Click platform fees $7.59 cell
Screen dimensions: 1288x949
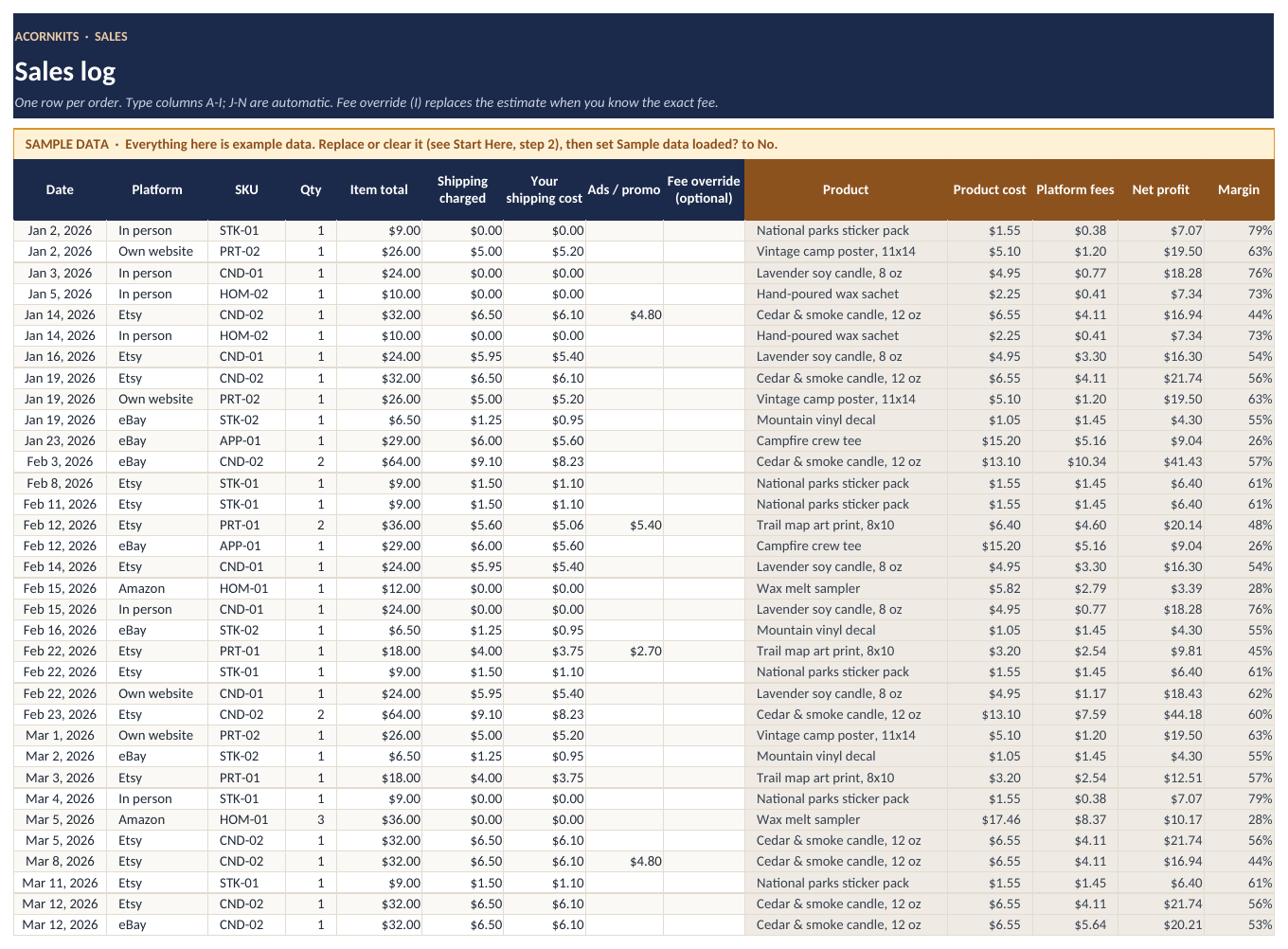[x=1076, y=714]
